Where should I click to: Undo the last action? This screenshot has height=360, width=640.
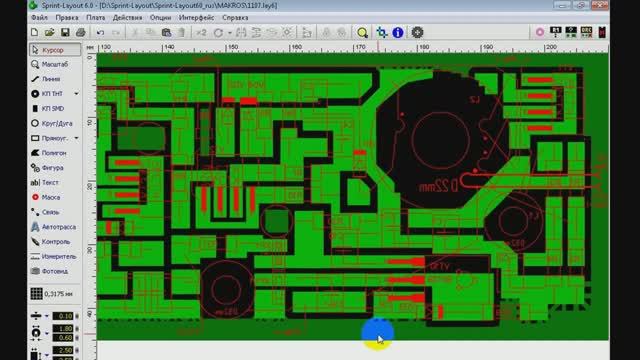pos(100,33)
